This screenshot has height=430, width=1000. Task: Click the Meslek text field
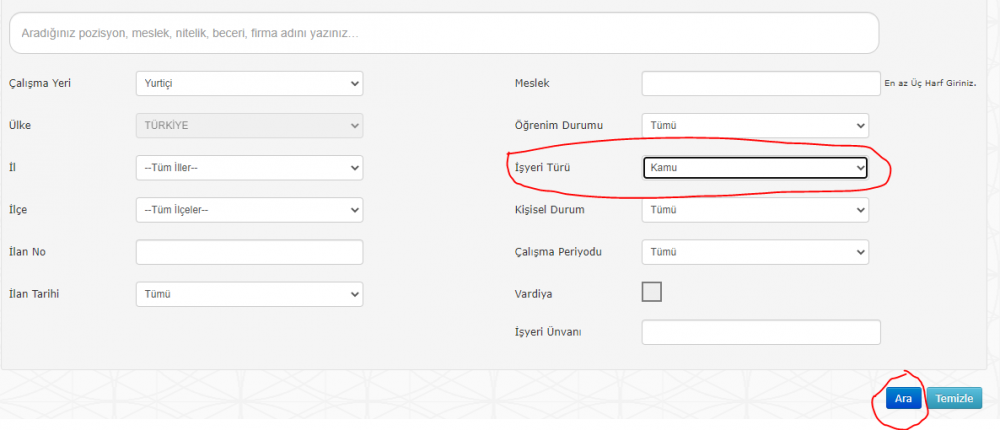click(760, 84)
